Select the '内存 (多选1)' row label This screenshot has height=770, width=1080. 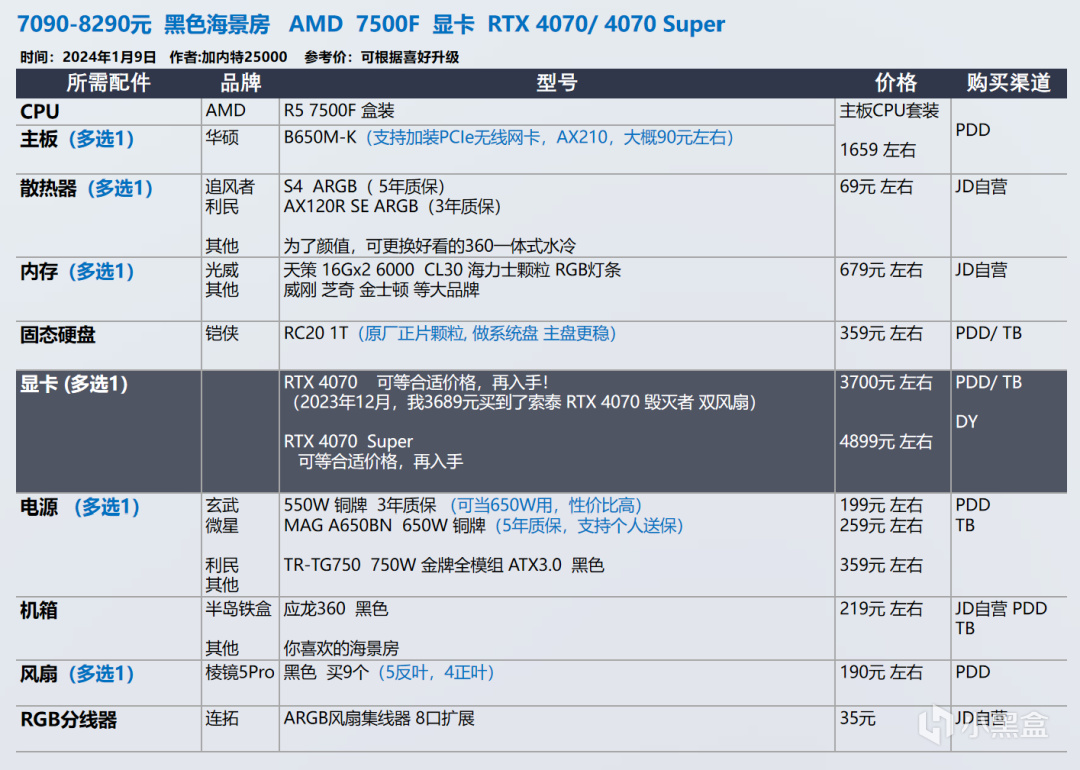pos(77,271)
